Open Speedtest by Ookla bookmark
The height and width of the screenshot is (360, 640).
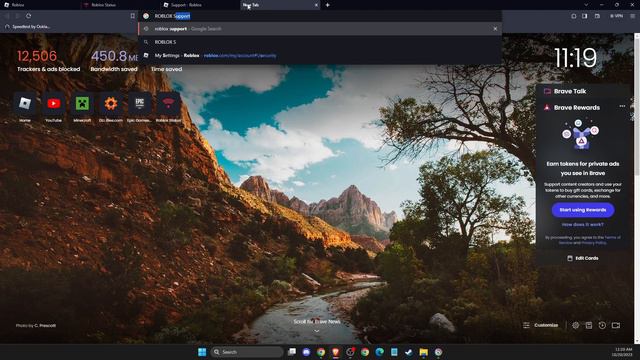[27, 27]
